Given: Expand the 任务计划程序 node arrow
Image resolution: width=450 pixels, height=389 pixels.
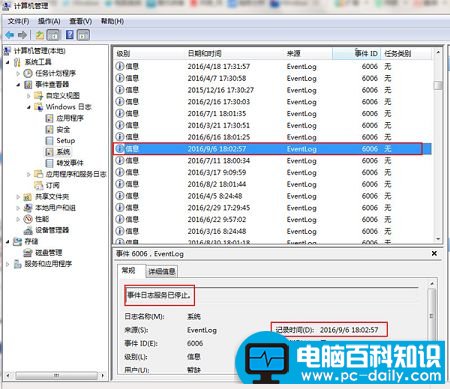Looking at the screenshot, I should [18, 73].
